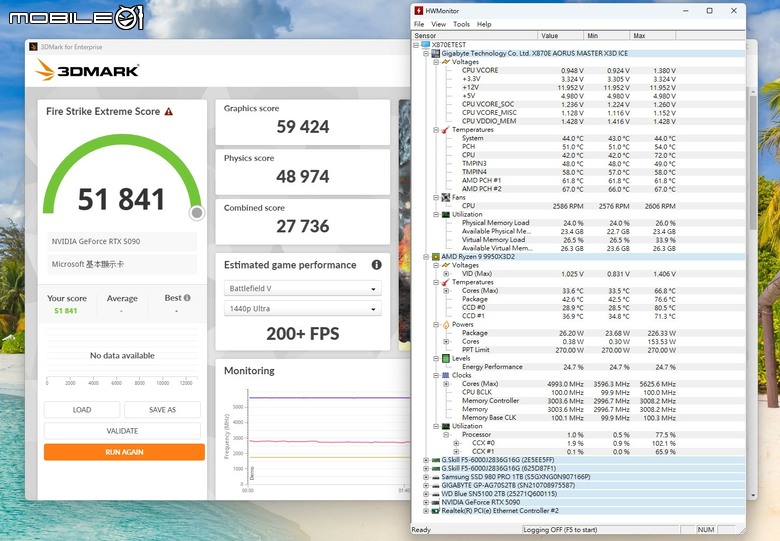780x541 pixels.
Task: Collapse the X870ETEST root node
Action: (416, 45)
